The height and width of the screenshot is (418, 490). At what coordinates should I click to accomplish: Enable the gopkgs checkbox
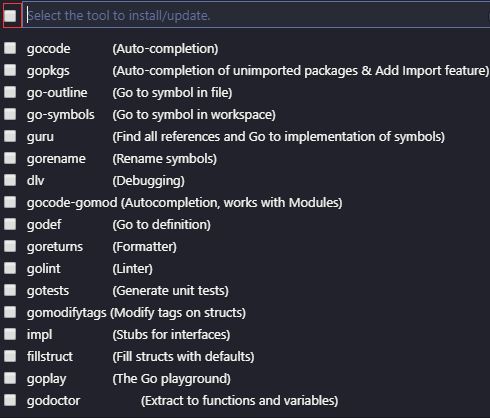click(x=10, y=70)
